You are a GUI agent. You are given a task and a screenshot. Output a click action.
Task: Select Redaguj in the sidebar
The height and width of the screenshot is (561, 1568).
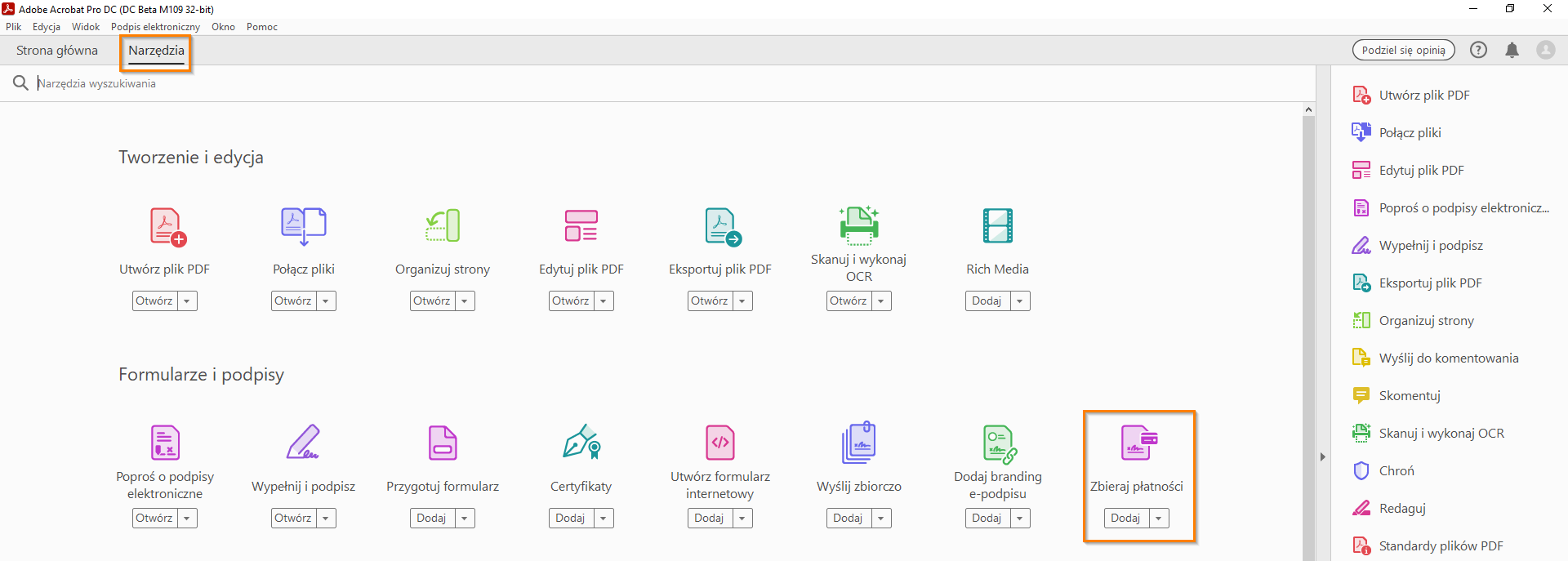pos(1389,508)
